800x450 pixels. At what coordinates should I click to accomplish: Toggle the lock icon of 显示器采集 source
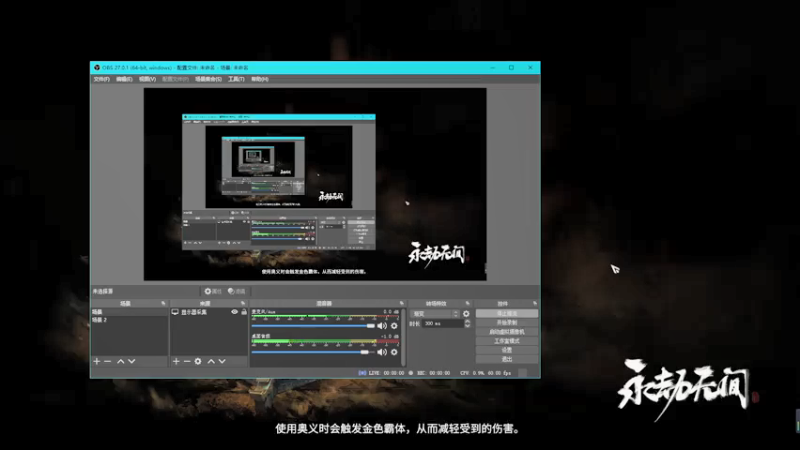click(244, 312)
